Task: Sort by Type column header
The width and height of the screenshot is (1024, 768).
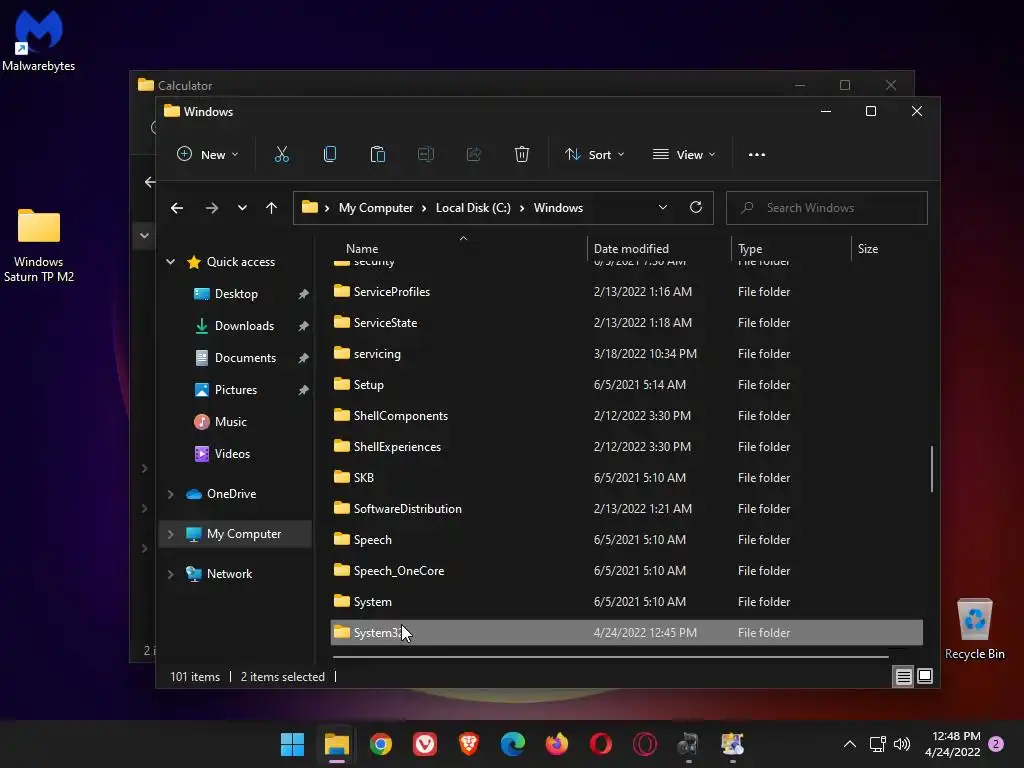Action: coord(750,249)
